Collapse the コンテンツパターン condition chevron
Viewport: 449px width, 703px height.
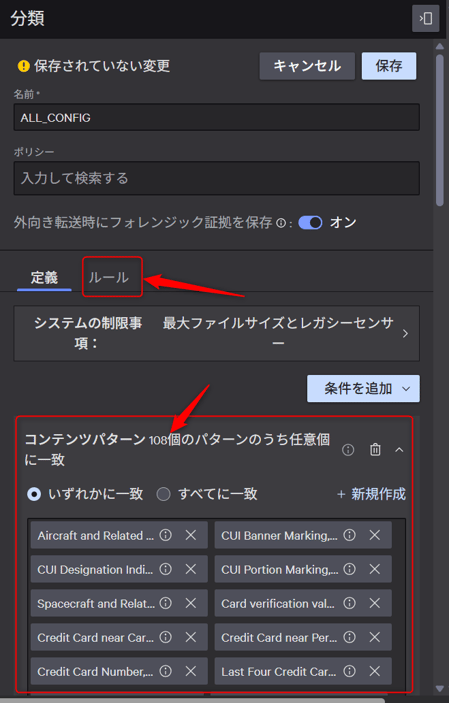(x=399, y=450)
